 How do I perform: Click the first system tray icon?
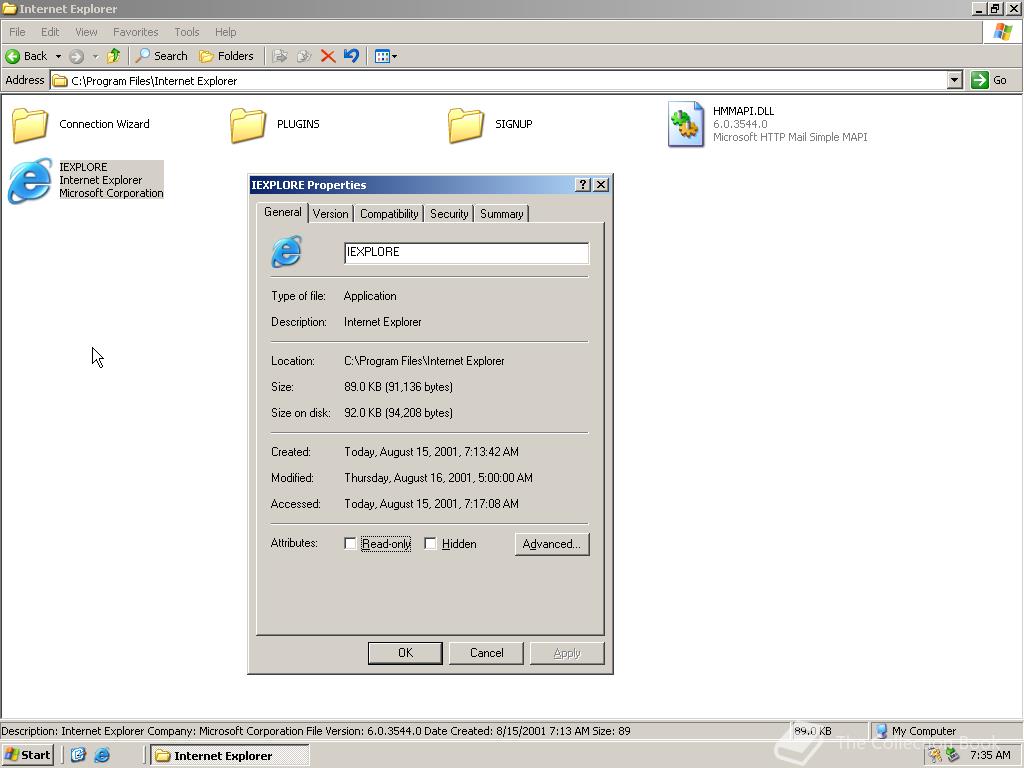[x=936, y=755]
